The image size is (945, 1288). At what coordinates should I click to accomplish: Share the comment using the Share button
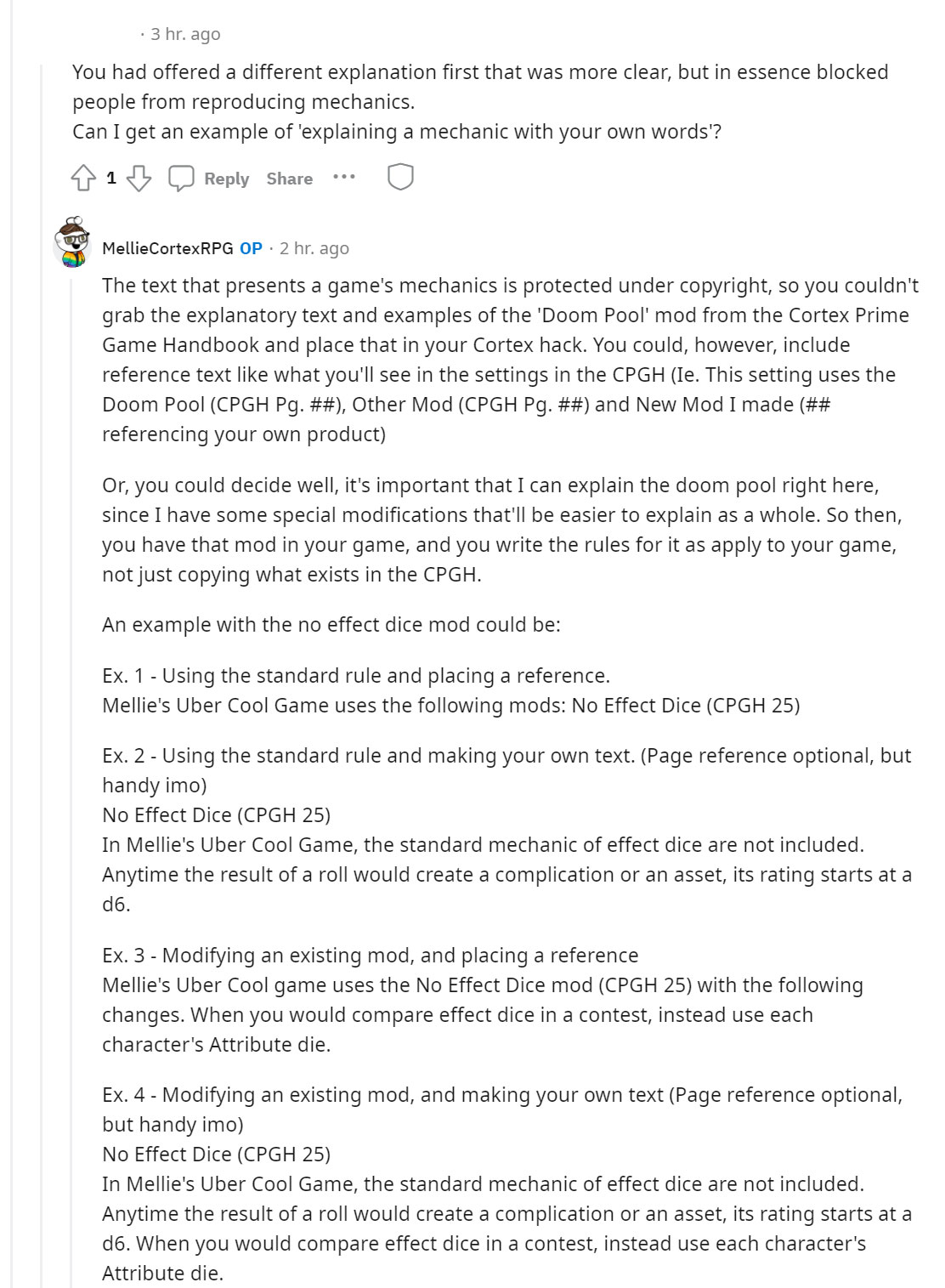tap(290, 179)
